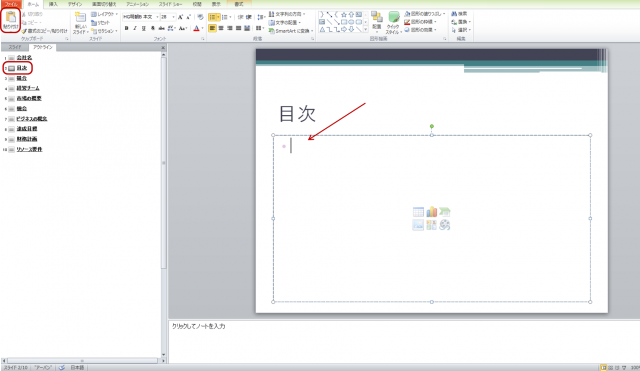Click the decrease list level icon
Viewport: 640px width, 371px height.
[240, 17]
